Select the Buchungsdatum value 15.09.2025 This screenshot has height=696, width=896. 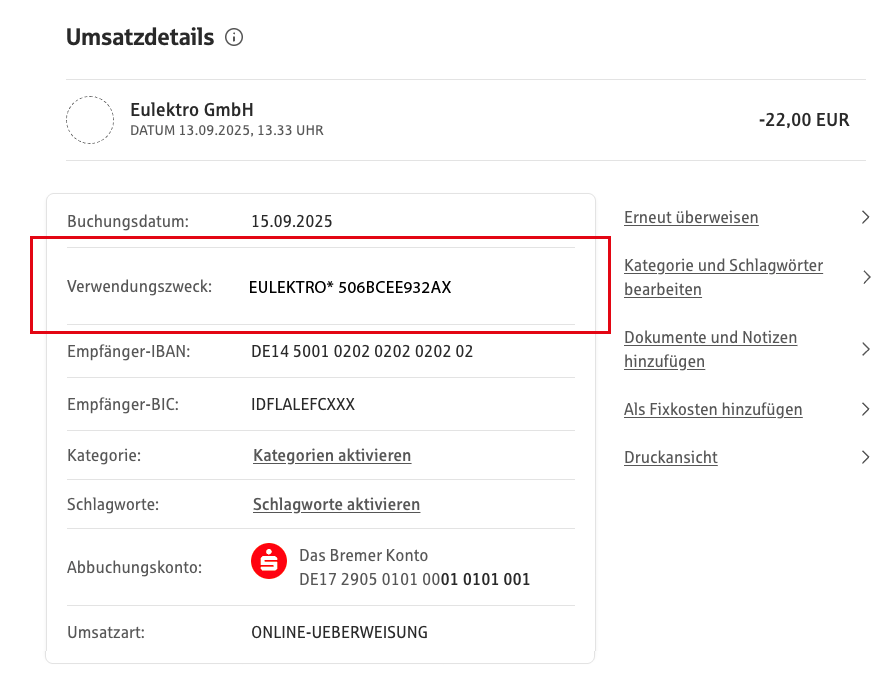point(292,221)
